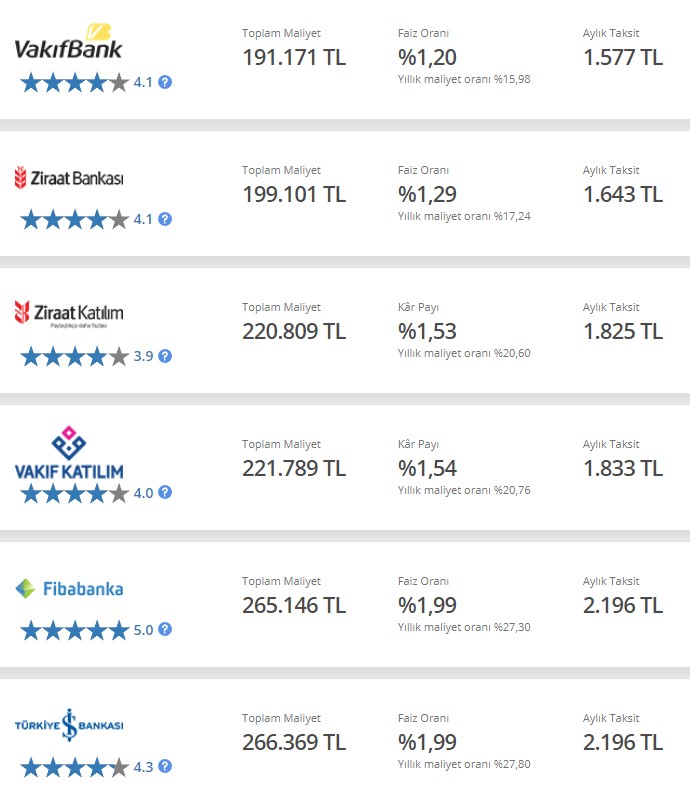Select the yearly cost rate %27,30 text
Image resolution: width=690 pixels, height=793 pixels.
(x=464, y=627)
